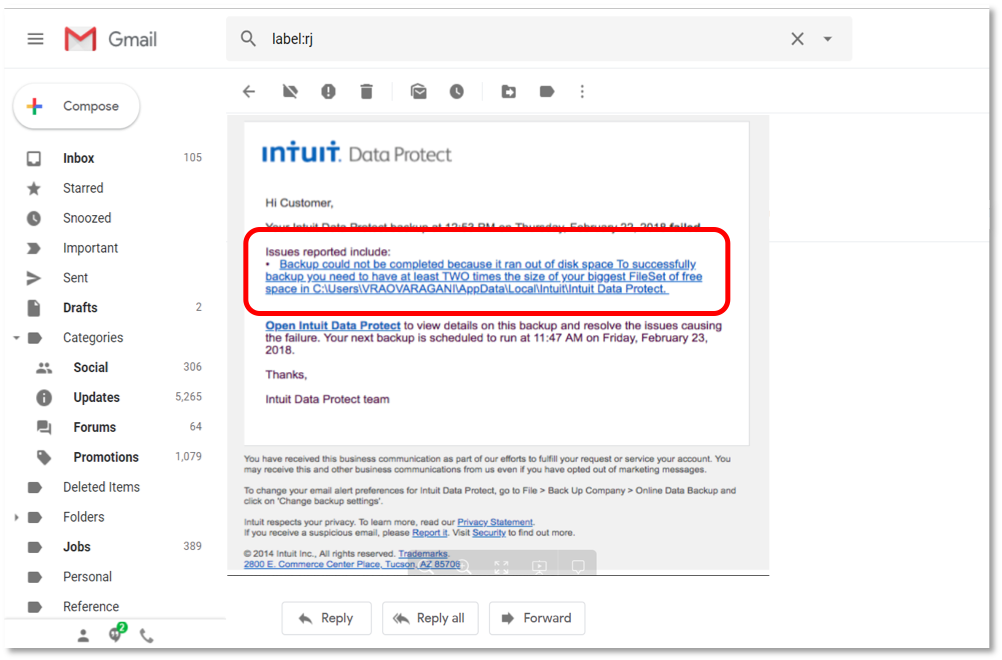This screenshot has width=1002, height=660.
Task: Open the Deleted Items label
Action: [101, 487]
